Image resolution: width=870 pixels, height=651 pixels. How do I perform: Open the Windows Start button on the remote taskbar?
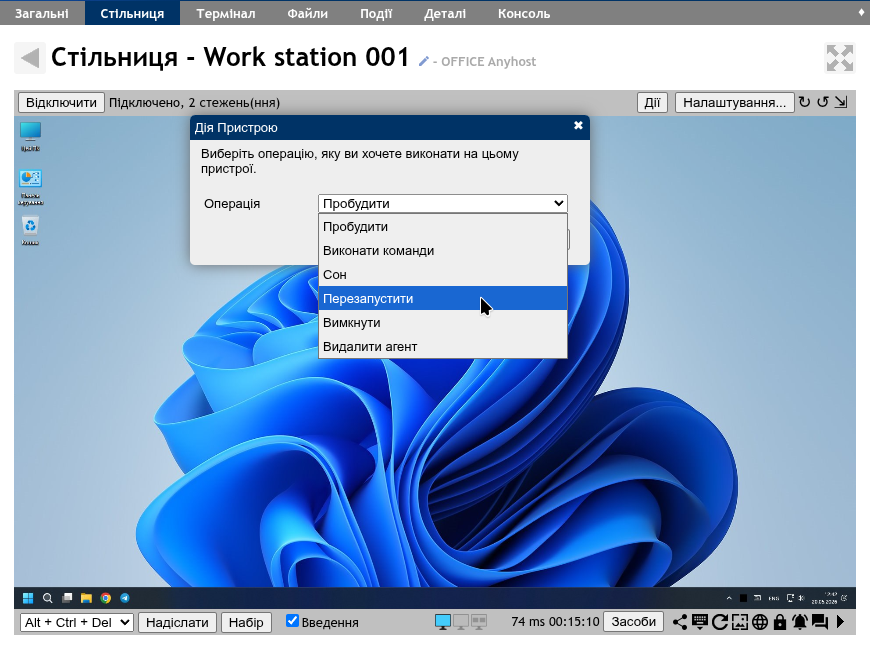point(28,598)
